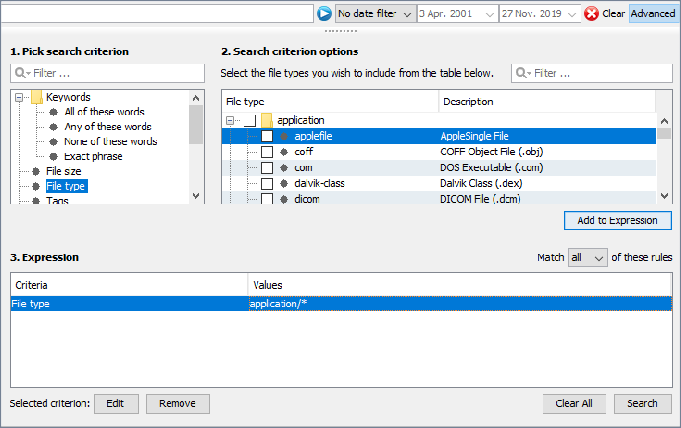Select Exact phrase criterion
This screenshot has height=428, width=681.
[94, 156]
